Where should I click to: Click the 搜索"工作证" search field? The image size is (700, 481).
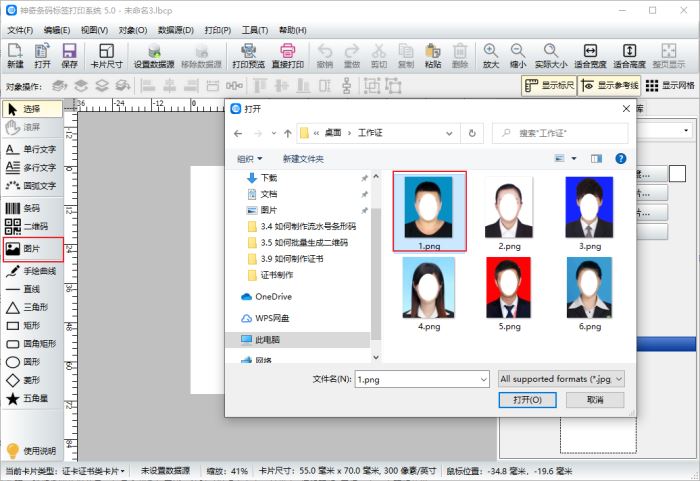(x=560, y=133)
